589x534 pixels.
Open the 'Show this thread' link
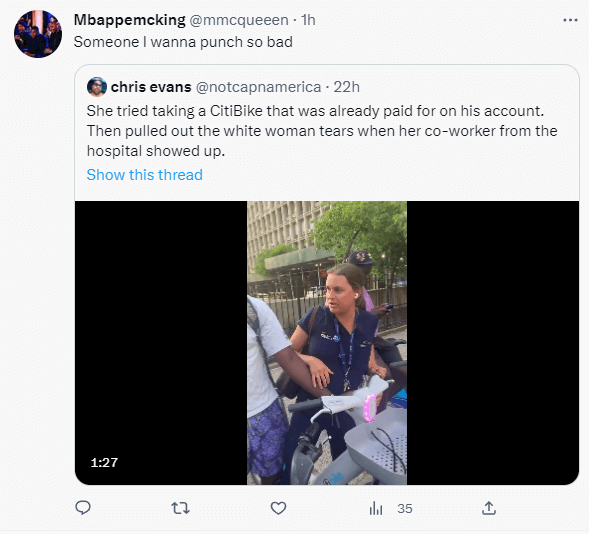[145, 175]
